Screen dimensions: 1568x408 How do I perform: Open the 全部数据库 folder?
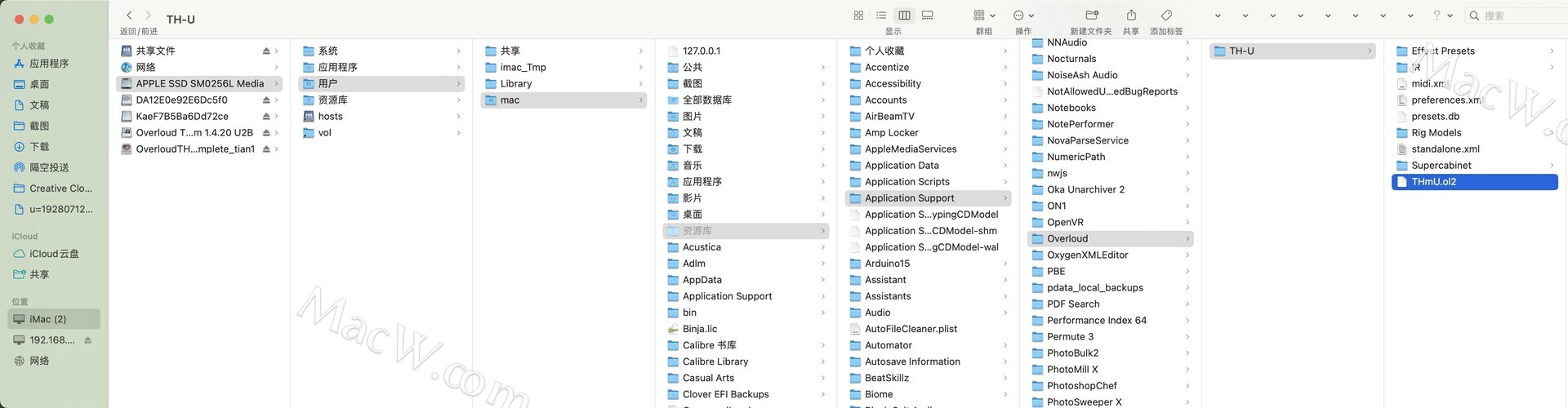(x=746, y=100)
